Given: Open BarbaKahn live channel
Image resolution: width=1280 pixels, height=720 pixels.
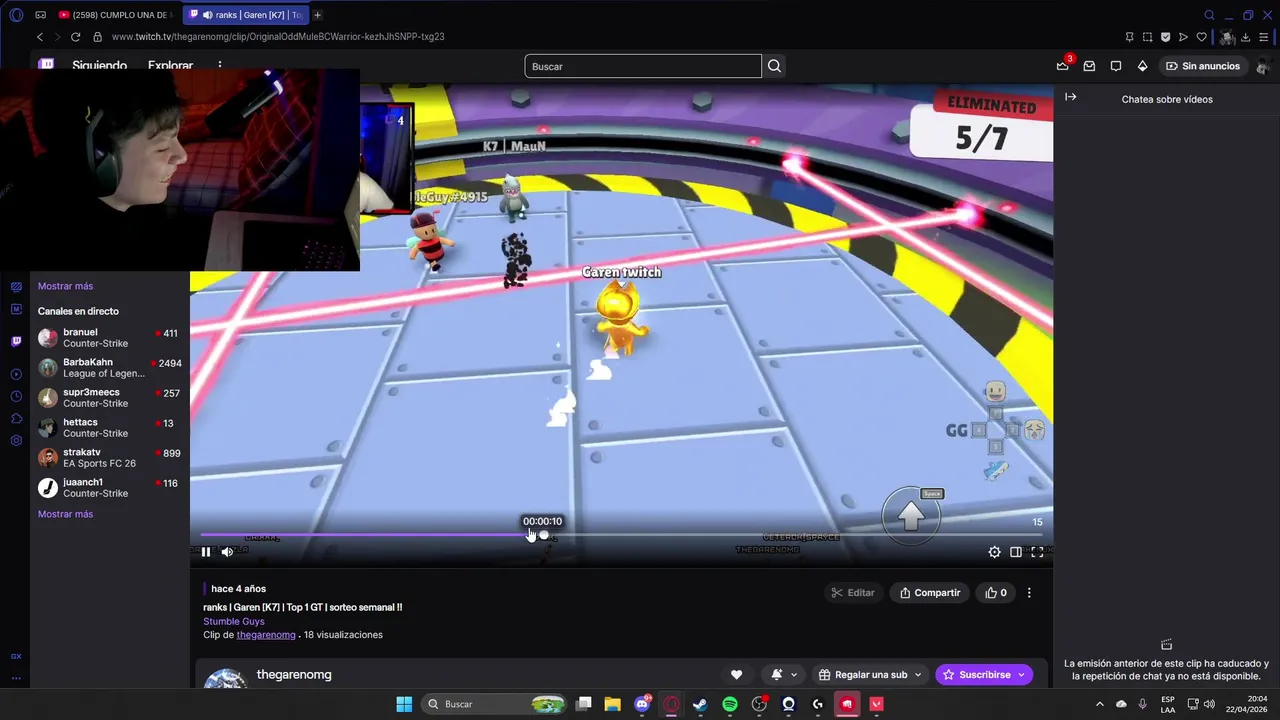Looking at the screenshot, I should click(x=109, y=367).
